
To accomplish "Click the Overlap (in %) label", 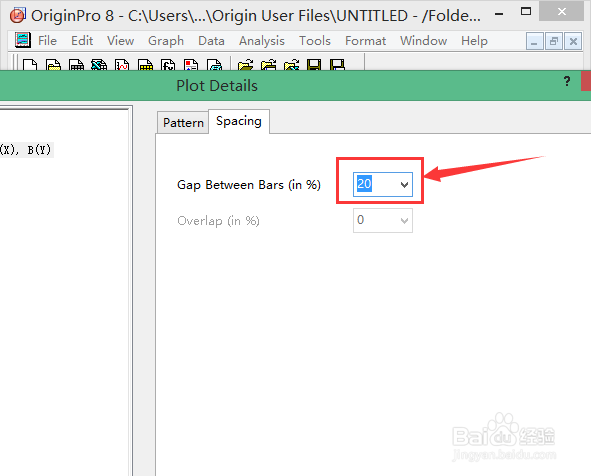I will click(218, 220).
